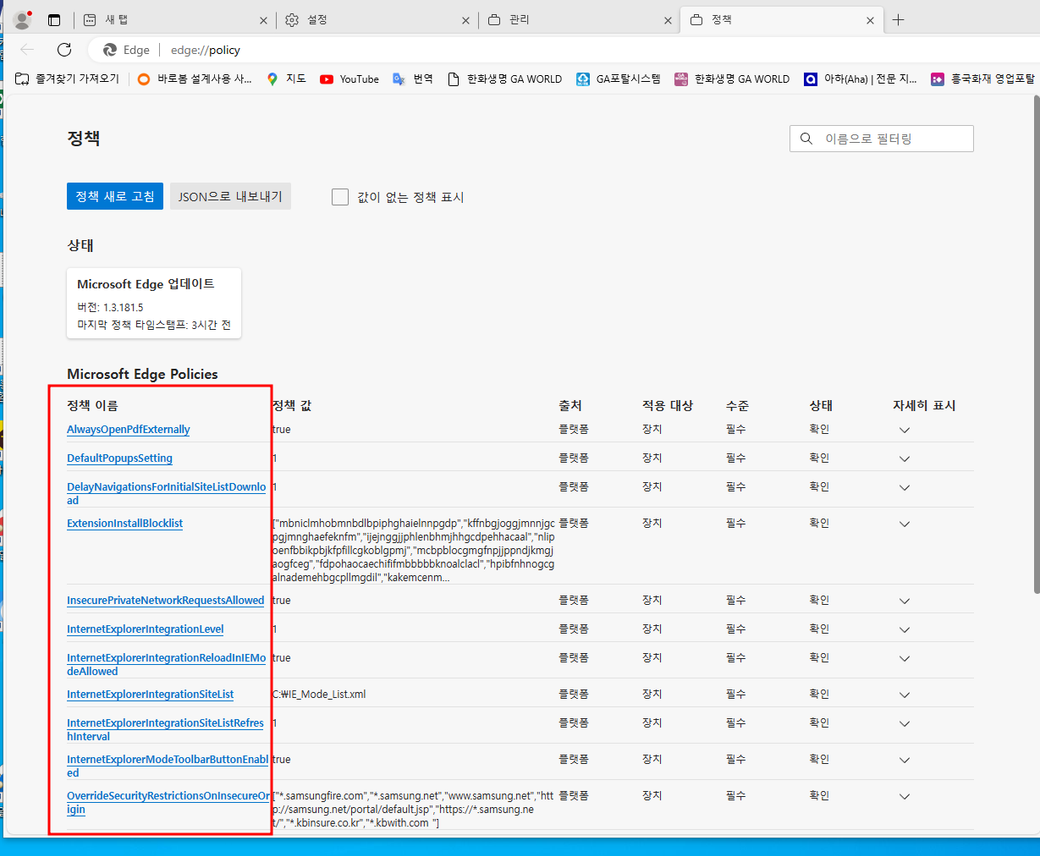Expand details for ExtensionInstallBlocklist row
The width and height of the screenshot is (1040, 856).
(x=904, y=524)
